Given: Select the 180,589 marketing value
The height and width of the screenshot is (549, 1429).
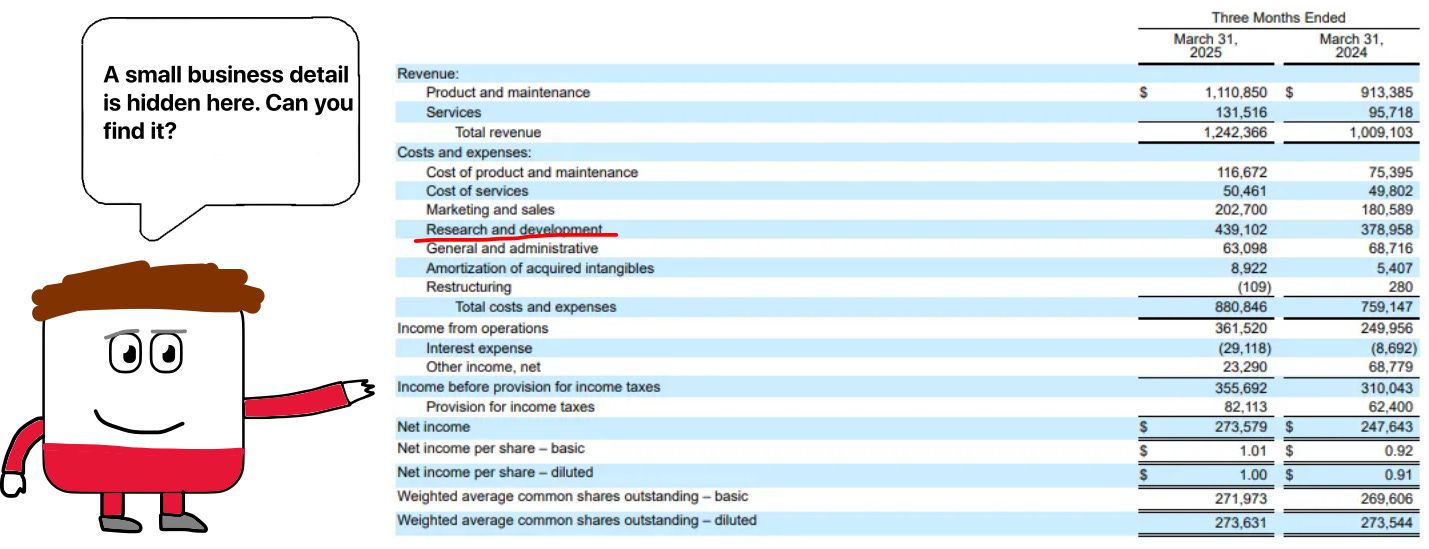Looking at the screenshot, I should click(1386, 210).
